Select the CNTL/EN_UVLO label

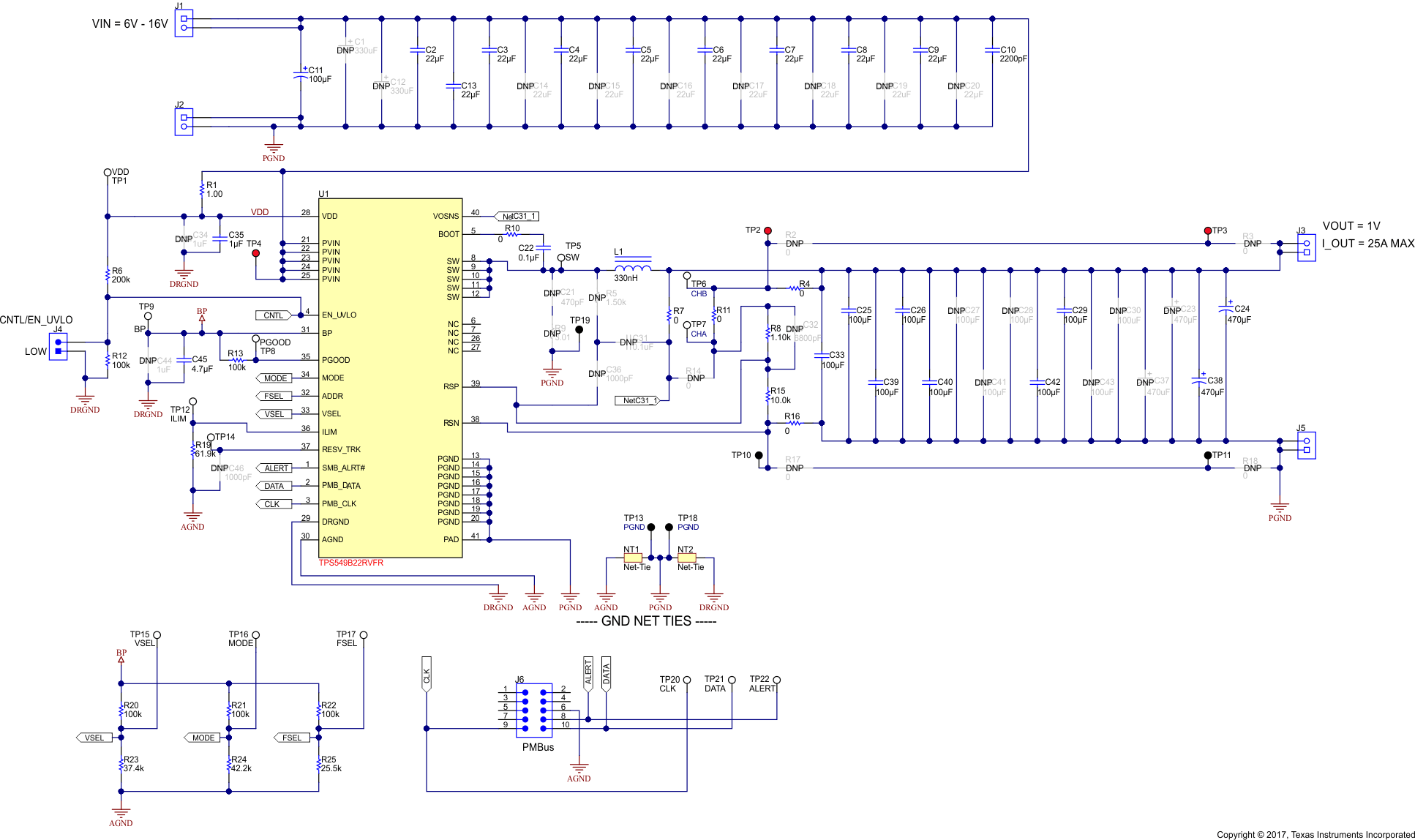coord(37,320)
